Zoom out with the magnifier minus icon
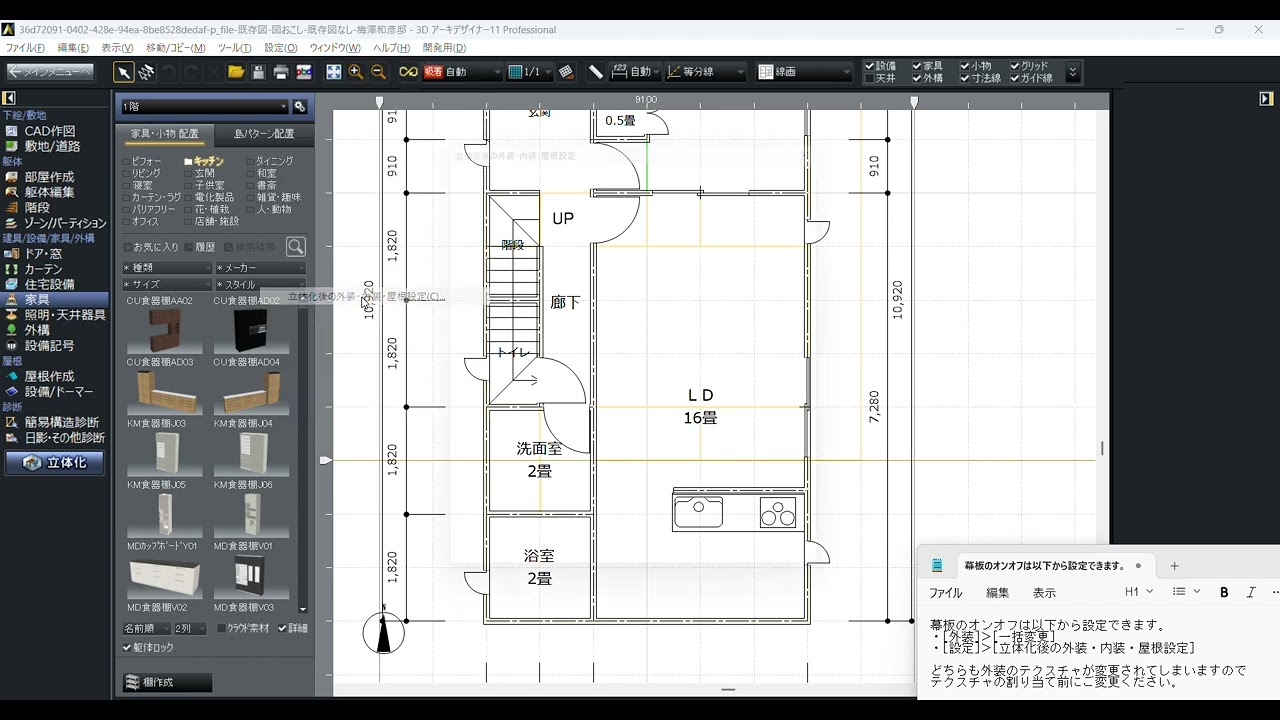 379,72
